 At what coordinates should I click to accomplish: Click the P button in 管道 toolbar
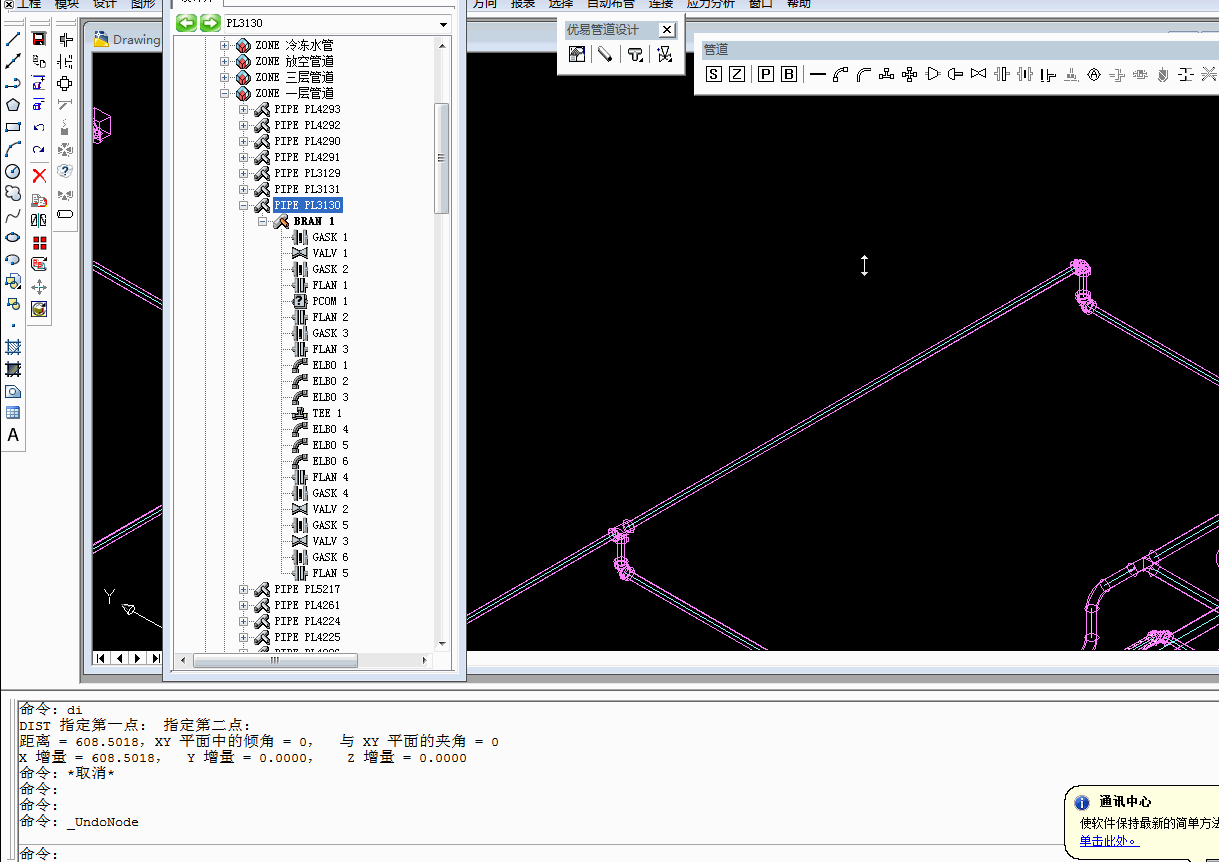(x=765, y=74)
